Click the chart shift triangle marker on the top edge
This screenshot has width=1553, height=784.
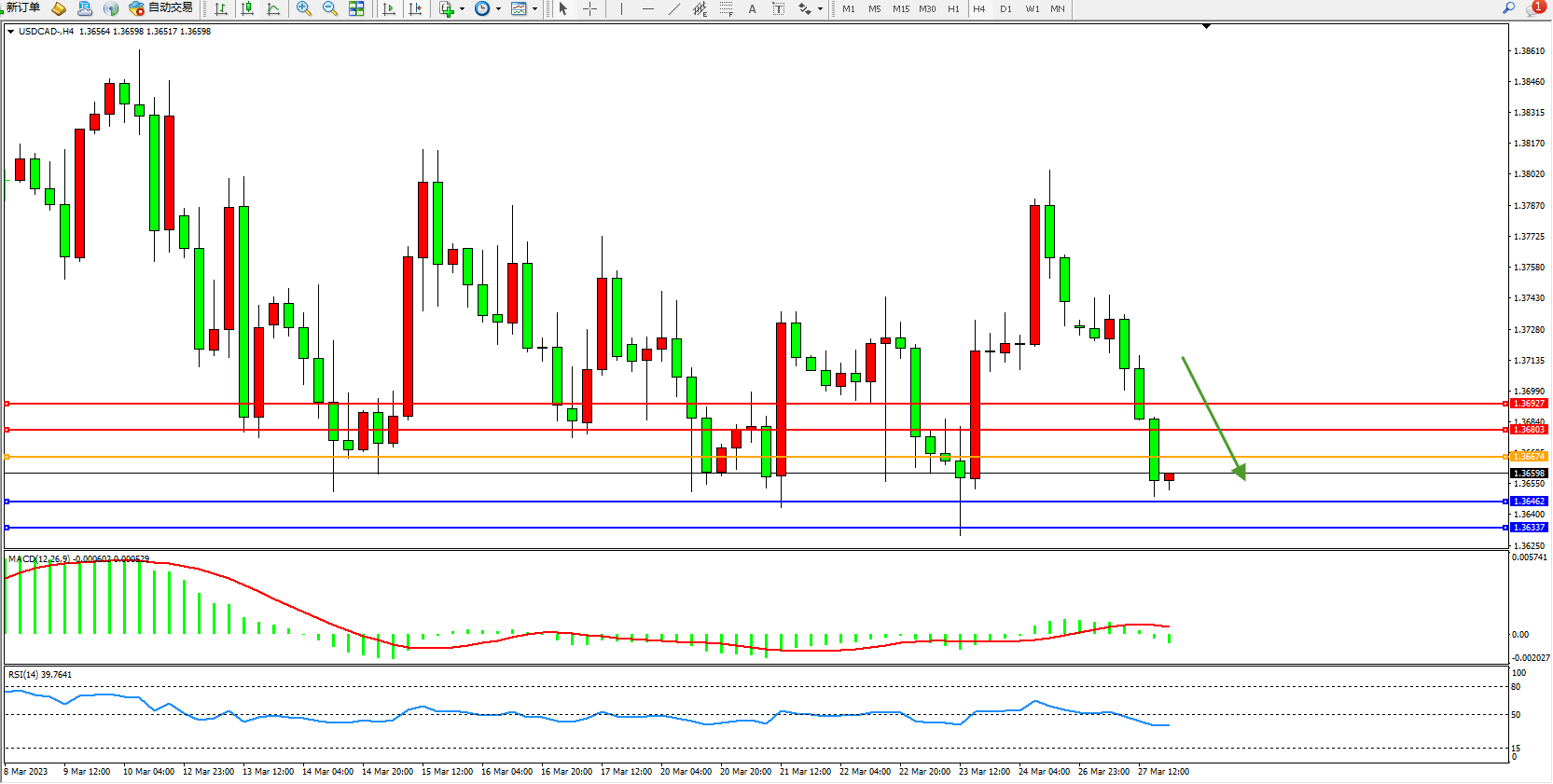click(x=1206, y=27)
